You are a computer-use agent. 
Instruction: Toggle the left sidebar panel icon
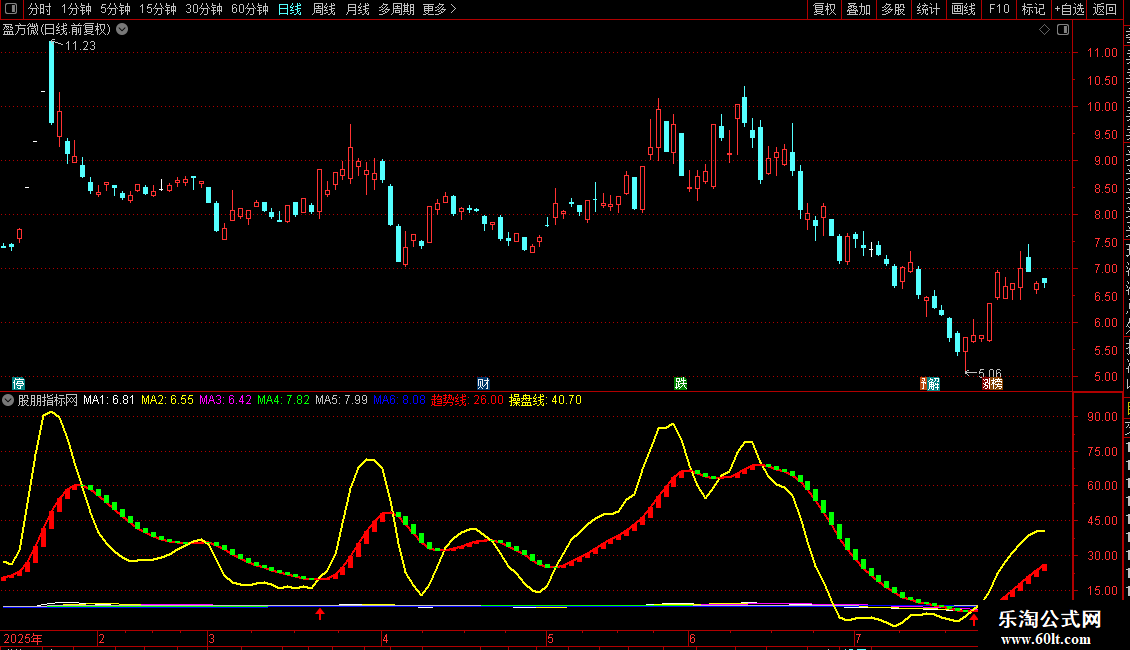[x=11, y=9]
